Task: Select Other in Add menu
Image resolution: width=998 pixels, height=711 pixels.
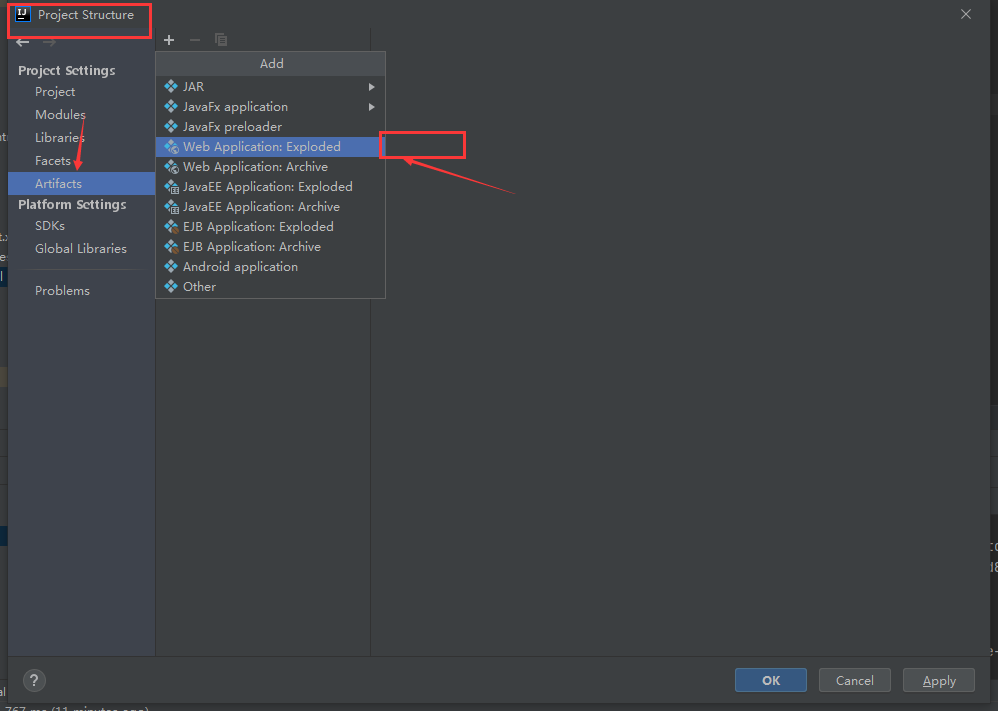Action: click(x=271, y=287)
